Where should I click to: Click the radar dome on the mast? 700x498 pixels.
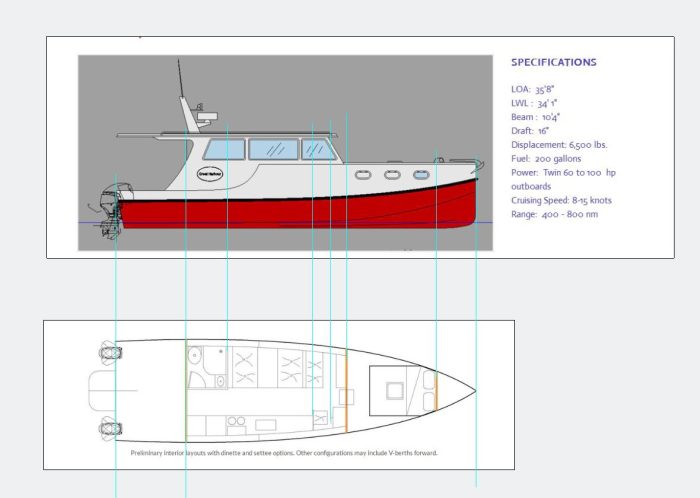(207, 116)
